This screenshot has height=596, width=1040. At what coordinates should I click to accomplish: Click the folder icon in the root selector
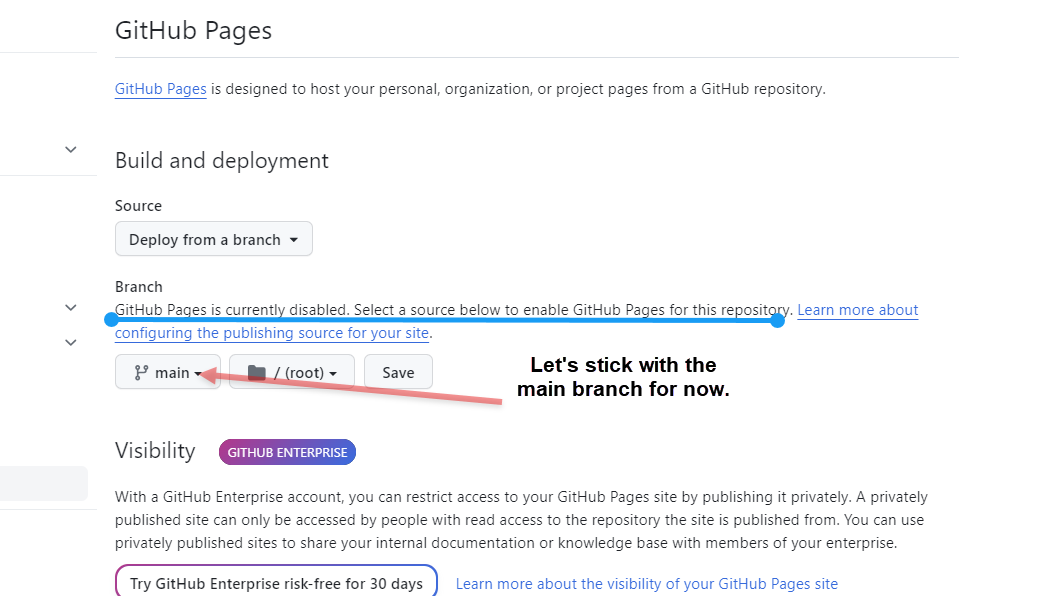point(257,373)
